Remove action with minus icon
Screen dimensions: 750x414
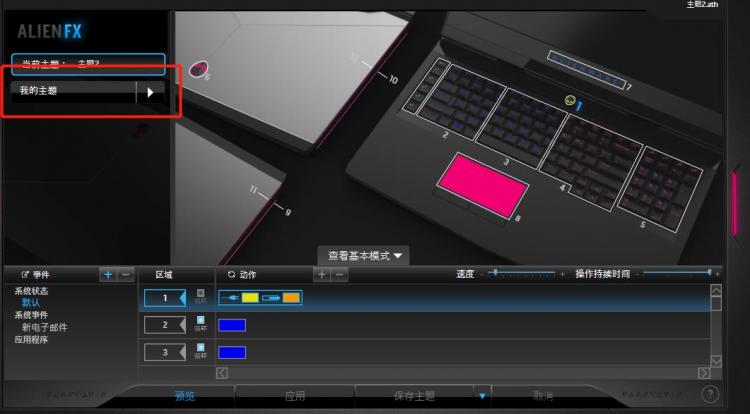(x=340, y=274)
